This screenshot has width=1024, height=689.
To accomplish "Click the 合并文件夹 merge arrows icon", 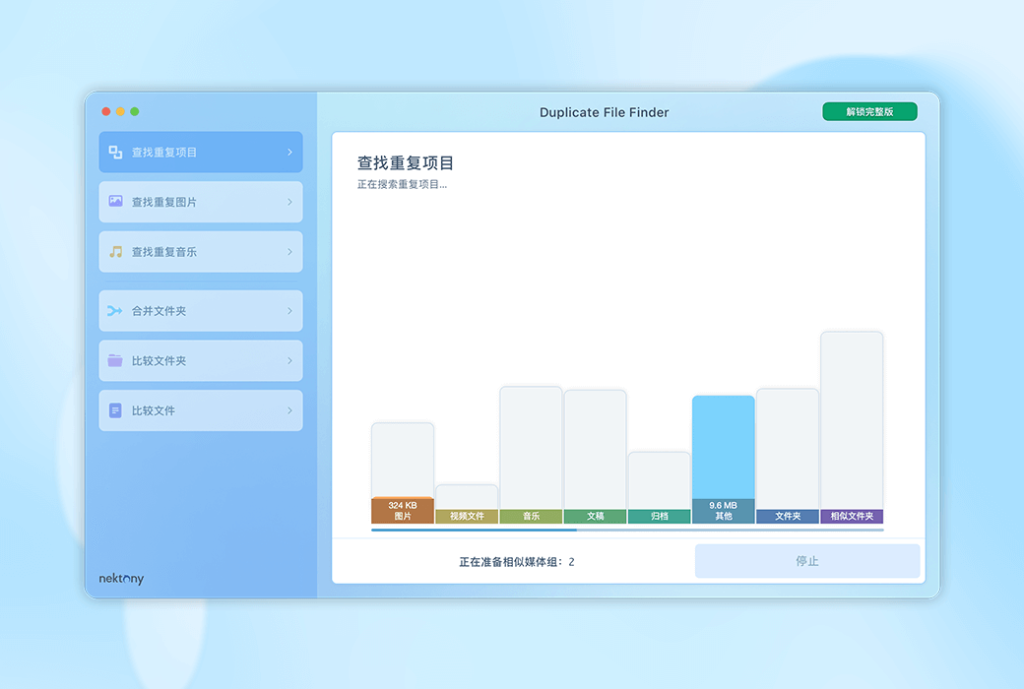I will coord(115,311).
